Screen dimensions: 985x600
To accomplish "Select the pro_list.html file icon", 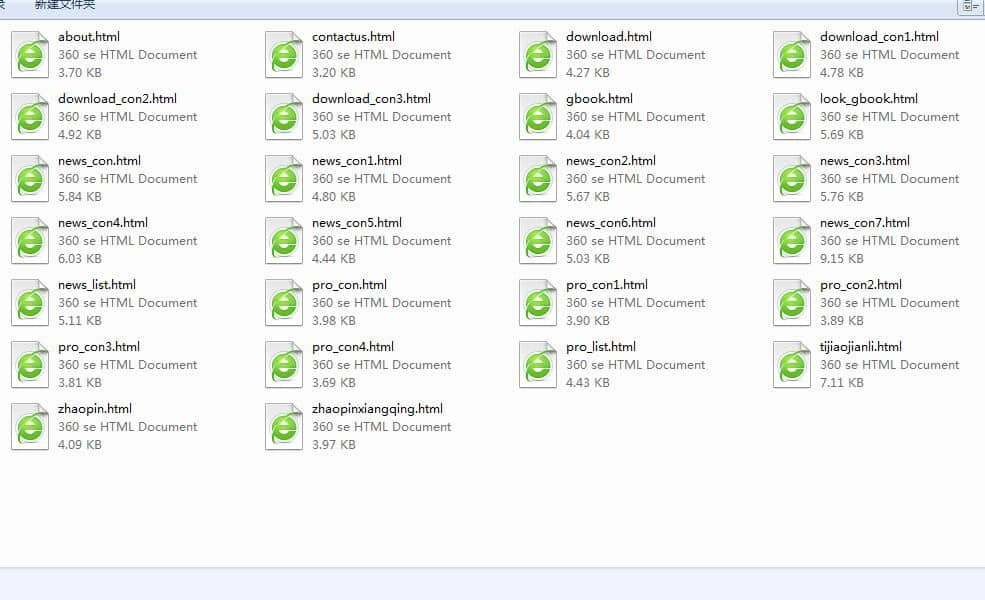I will [x=538, y=365].
